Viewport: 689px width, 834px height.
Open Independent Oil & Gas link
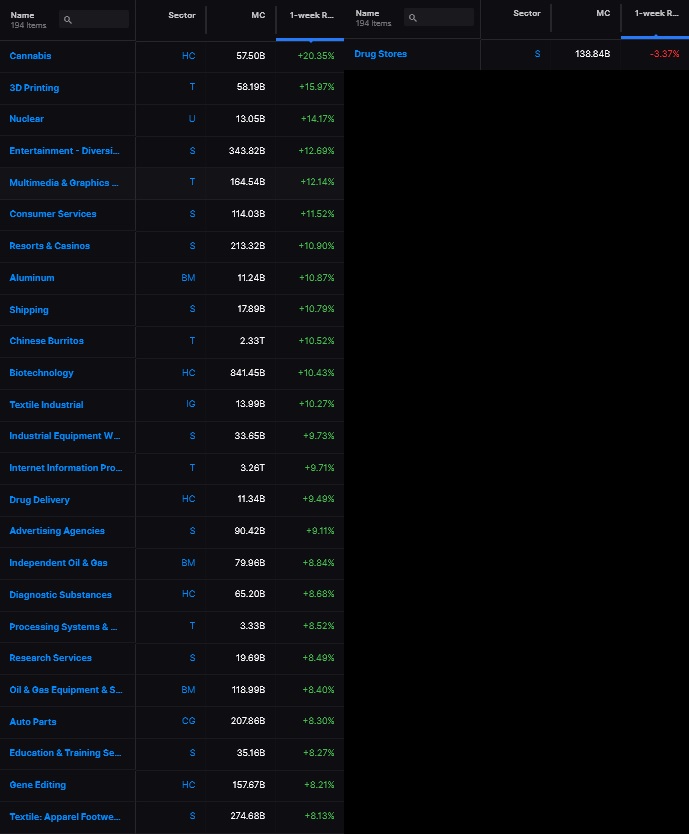coord(59,563)
